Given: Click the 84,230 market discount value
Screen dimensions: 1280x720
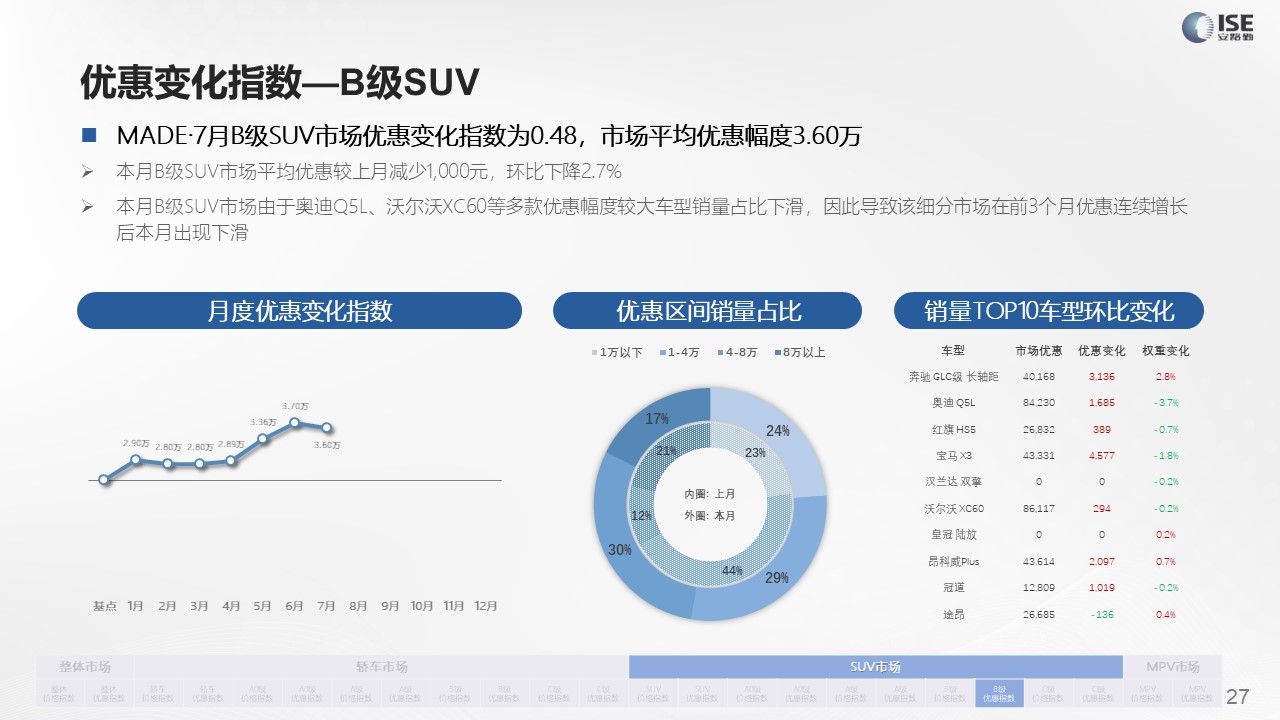Looking at the screenshot, I should coord(1039,403).
